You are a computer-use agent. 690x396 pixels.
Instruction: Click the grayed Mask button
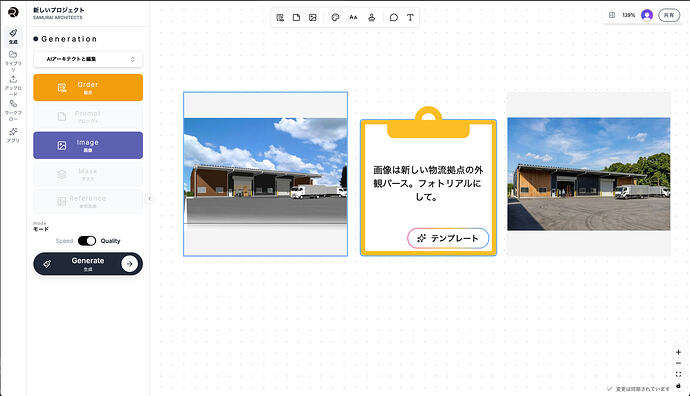click(x=88, y=174)
